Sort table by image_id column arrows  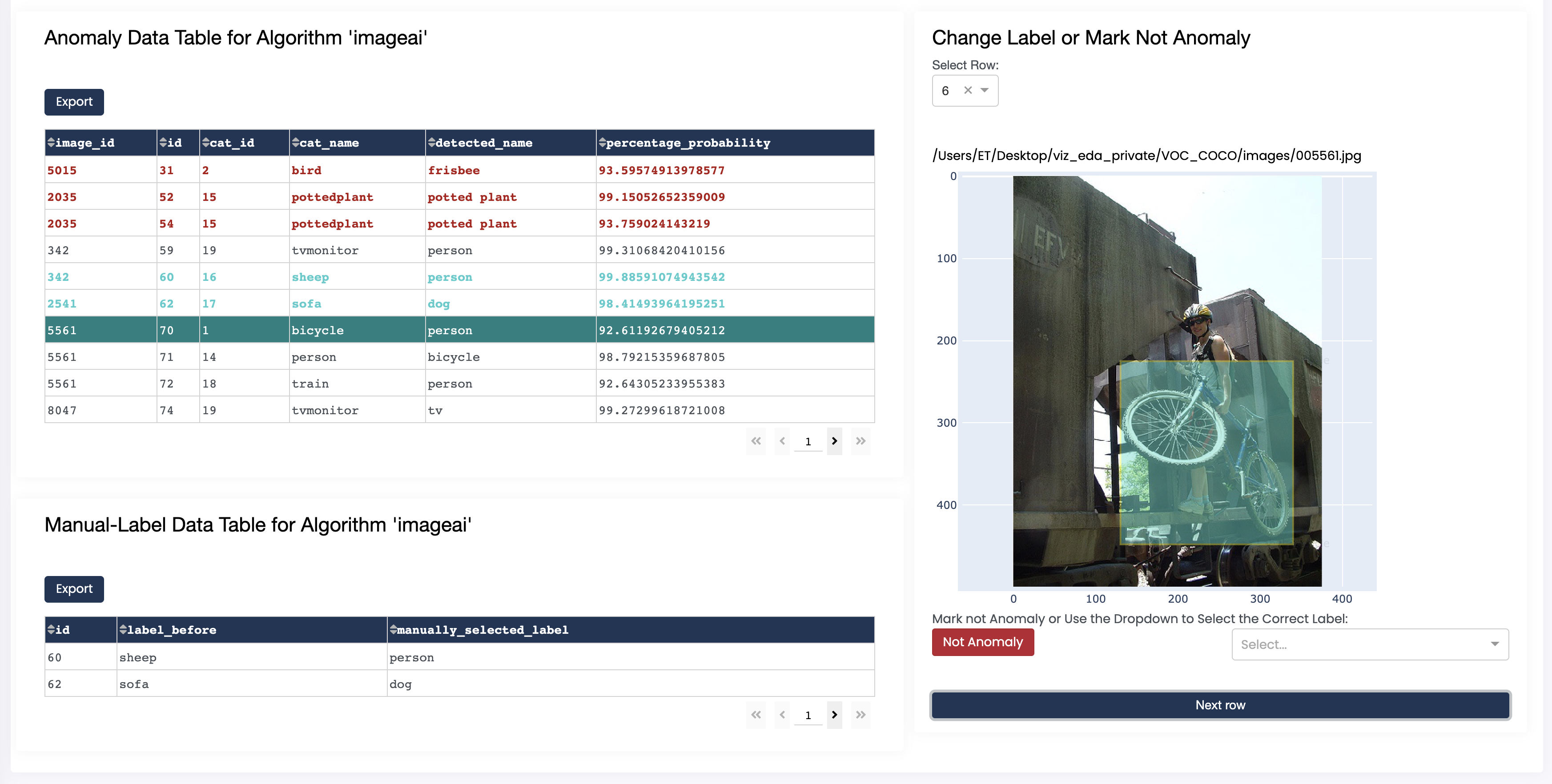[x=51, y=143]
